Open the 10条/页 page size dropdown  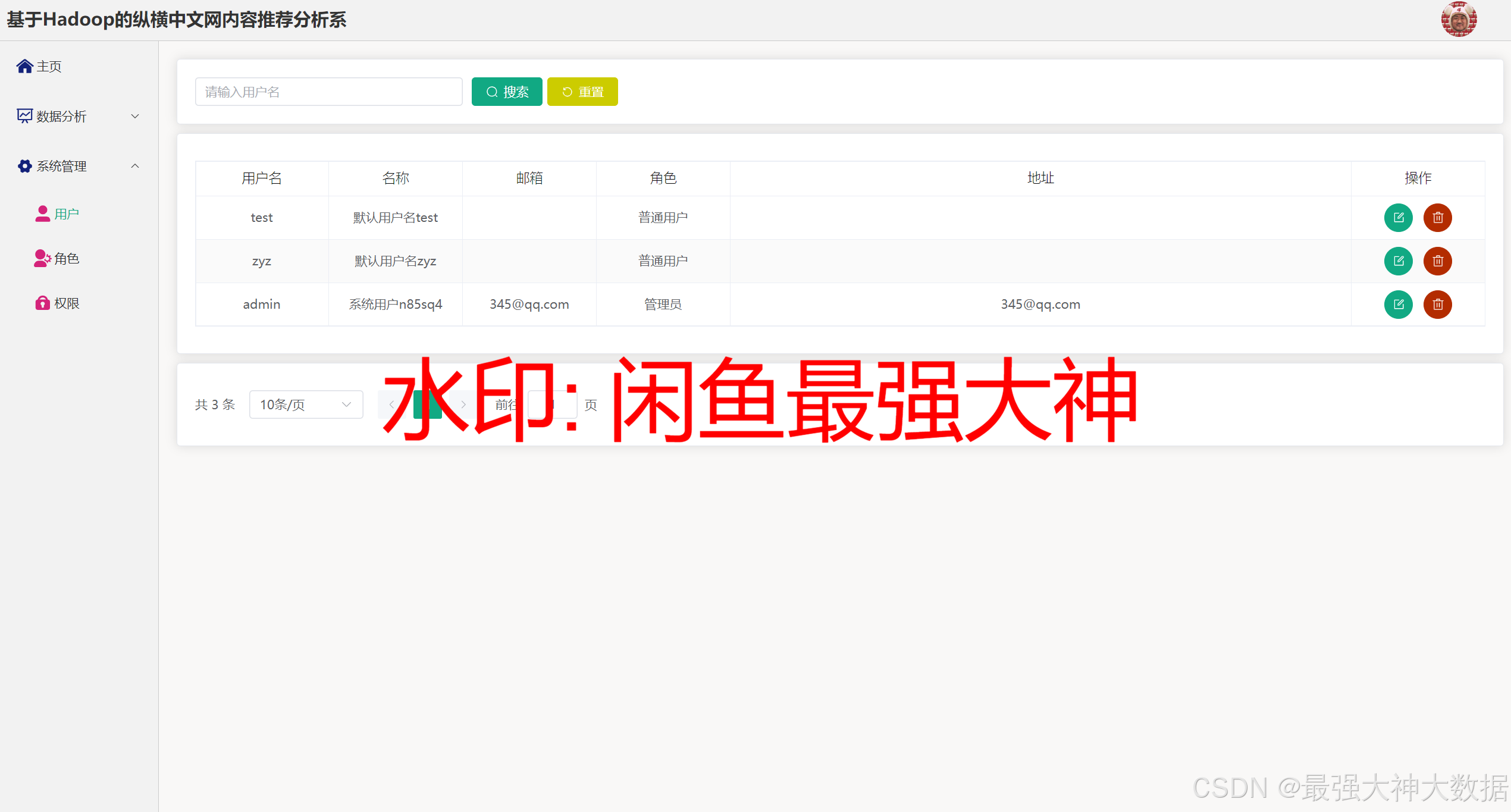[x=306, y=404]
